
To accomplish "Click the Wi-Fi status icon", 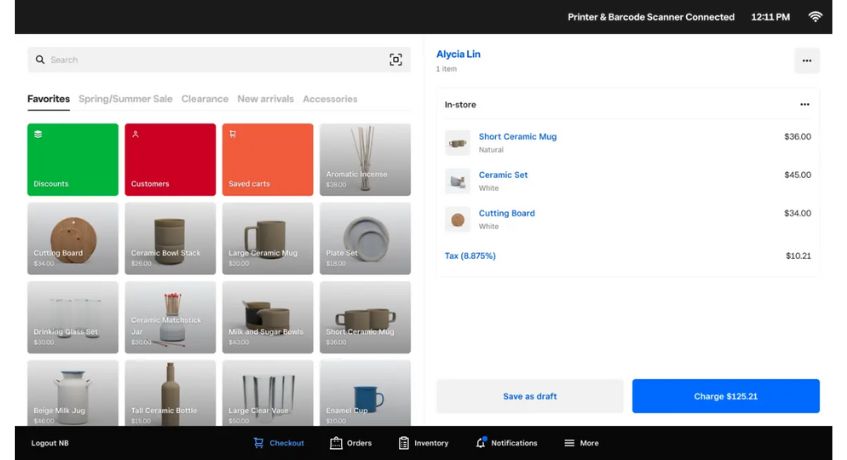I will pyautogui.click(x=815, y=17).
